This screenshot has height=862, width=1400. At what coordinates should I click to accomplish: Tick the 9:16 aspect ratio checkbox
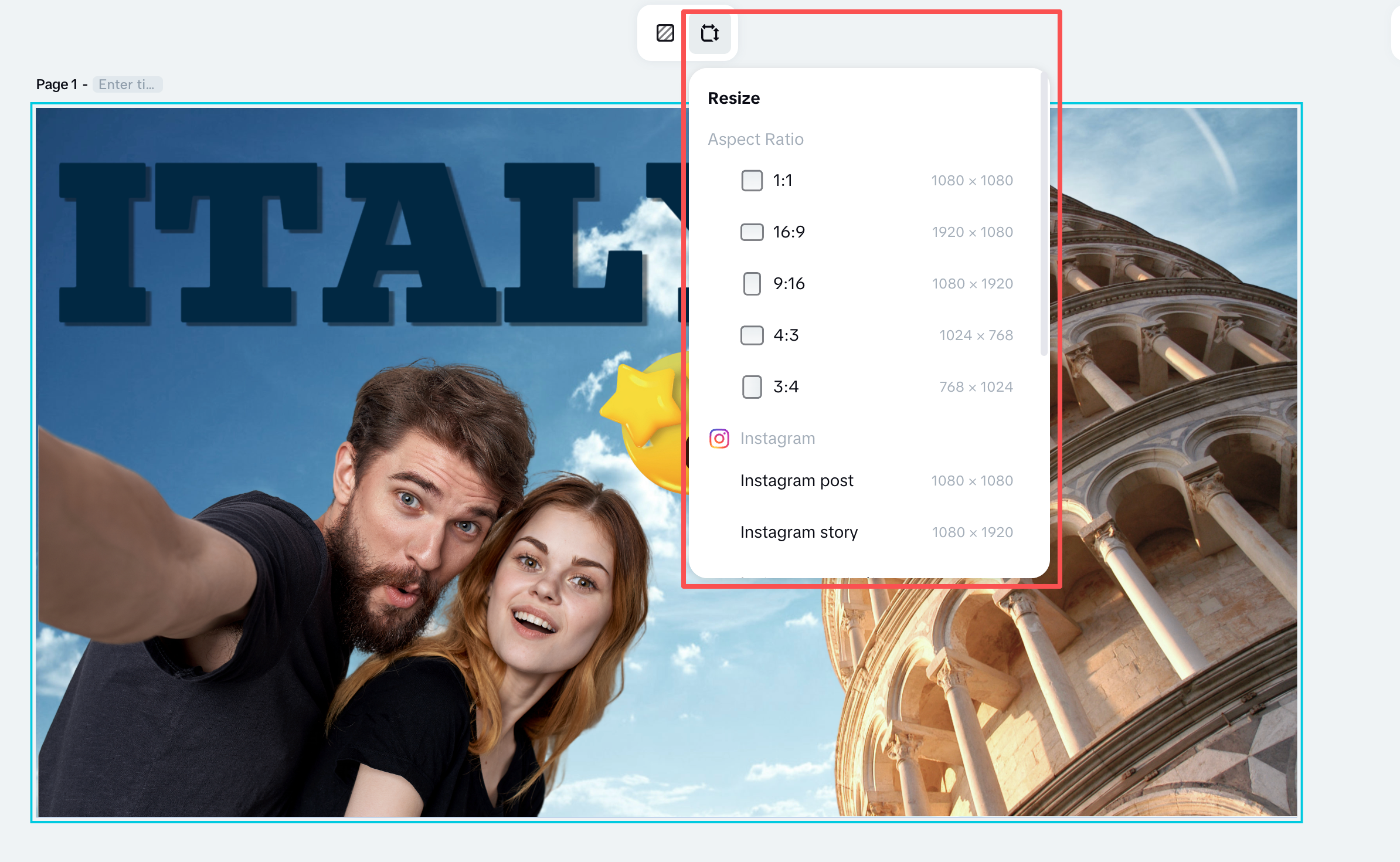[x=751, y=284]
